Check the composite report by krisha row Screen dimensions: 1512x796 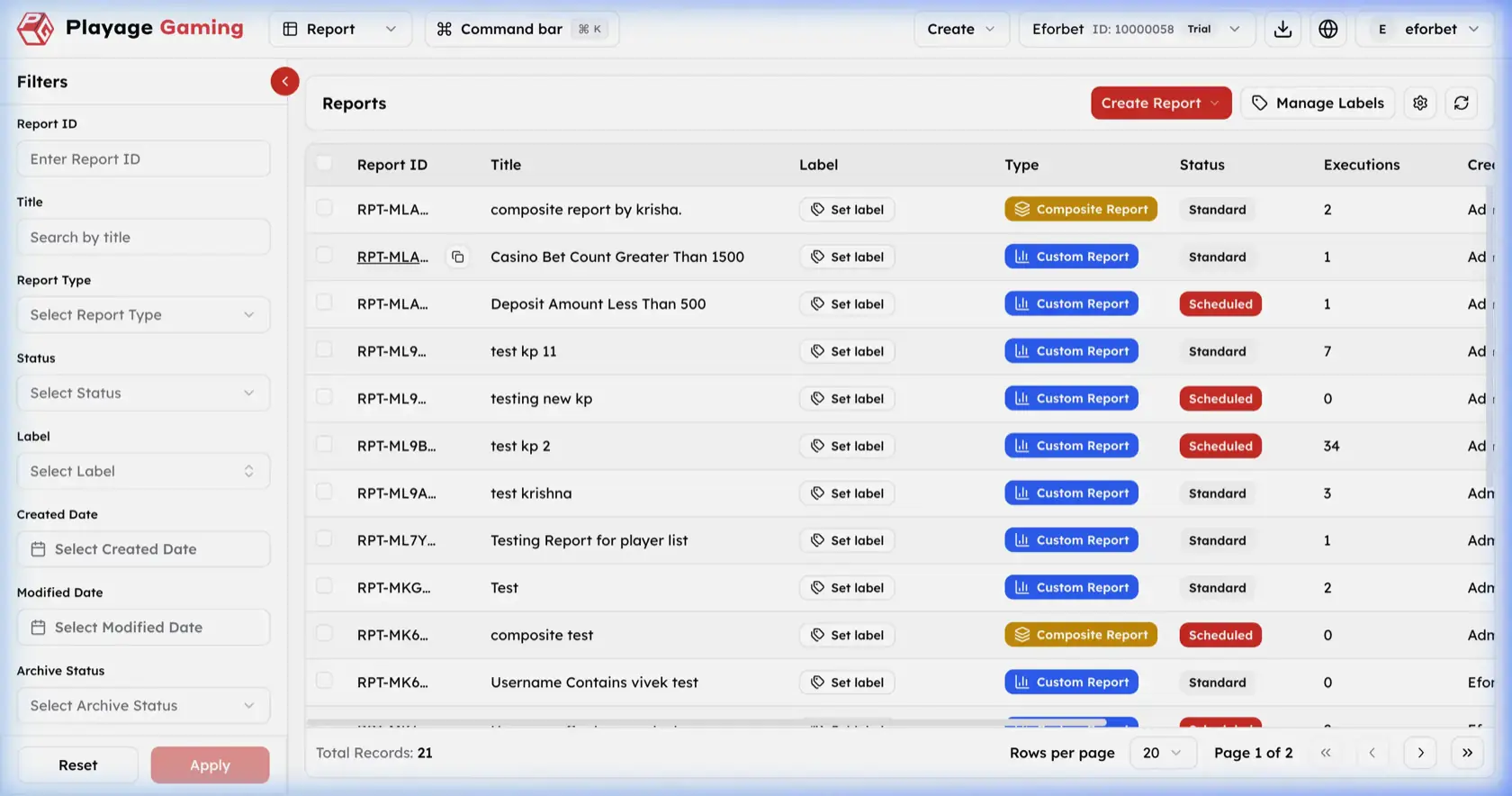(x=324, y=208)
